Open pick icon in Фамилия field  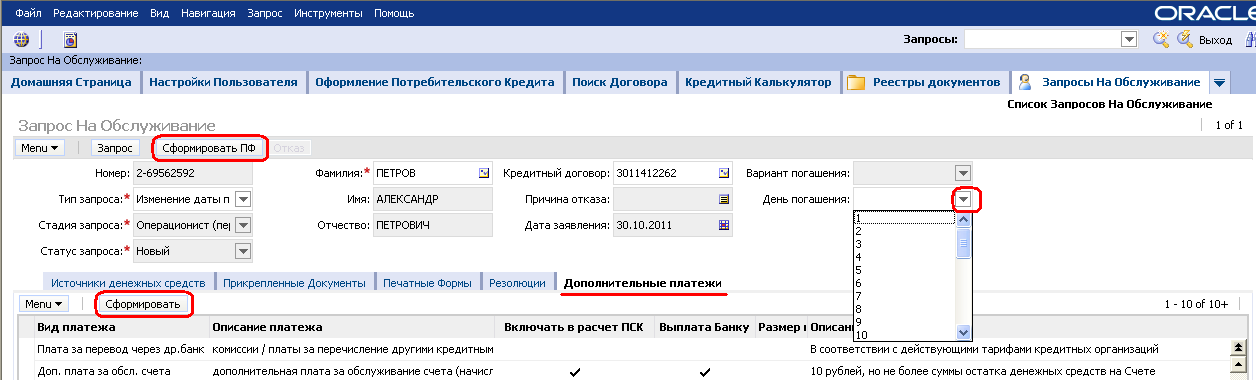pyautogui.click(x=485, y=173)
